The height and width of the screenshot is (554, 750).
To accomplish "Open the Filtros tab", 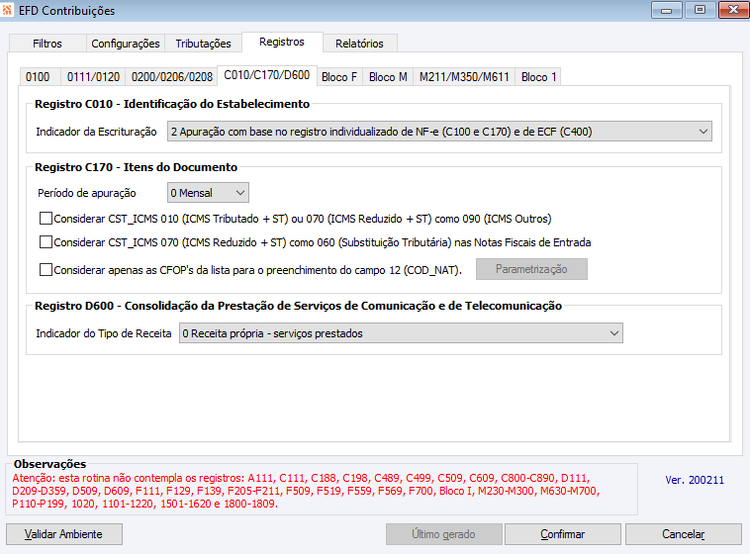I will point(47,44).
